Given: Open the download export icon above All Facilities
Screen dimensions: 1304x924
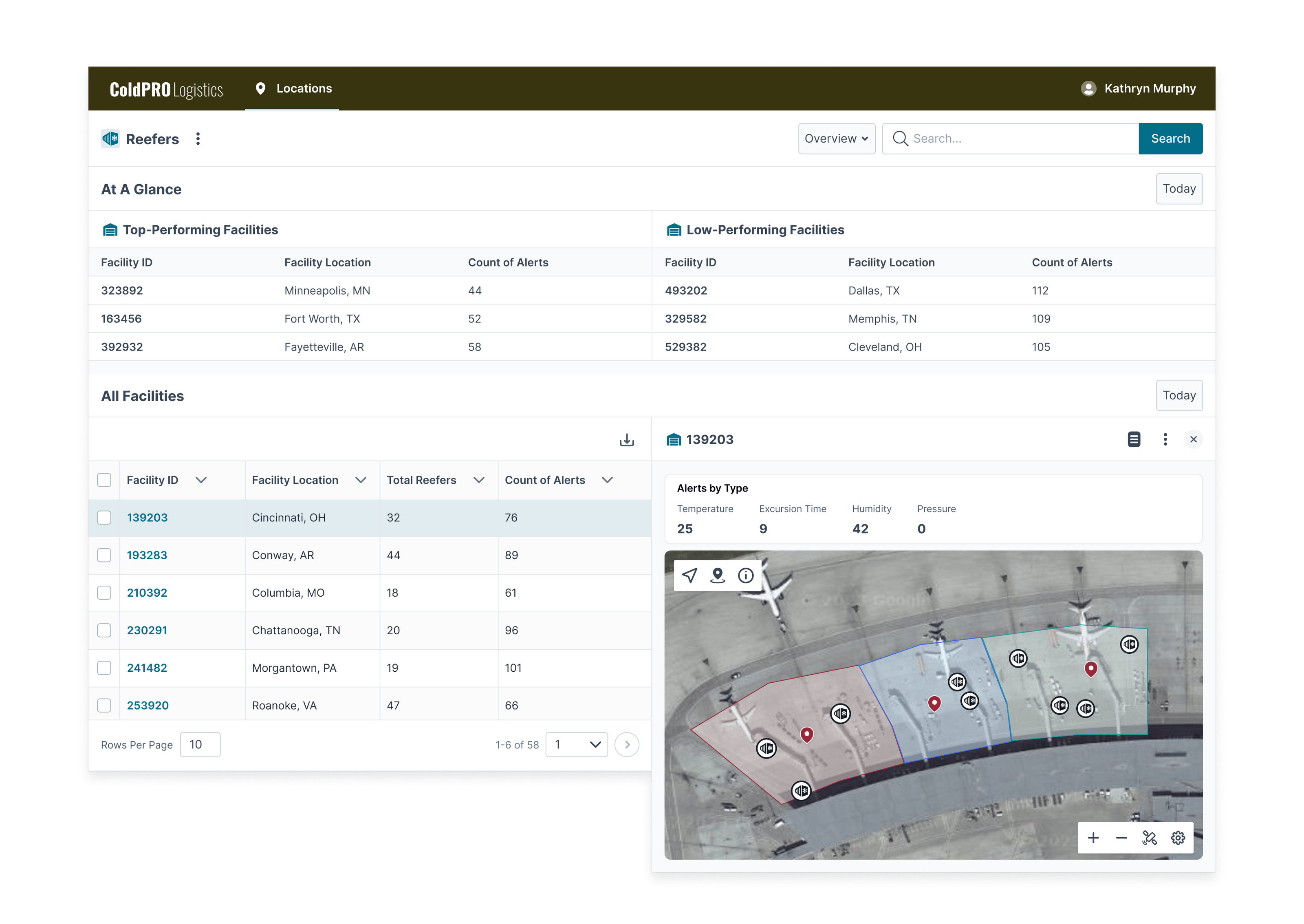Looking at the screenshot, I should (627, 439).
